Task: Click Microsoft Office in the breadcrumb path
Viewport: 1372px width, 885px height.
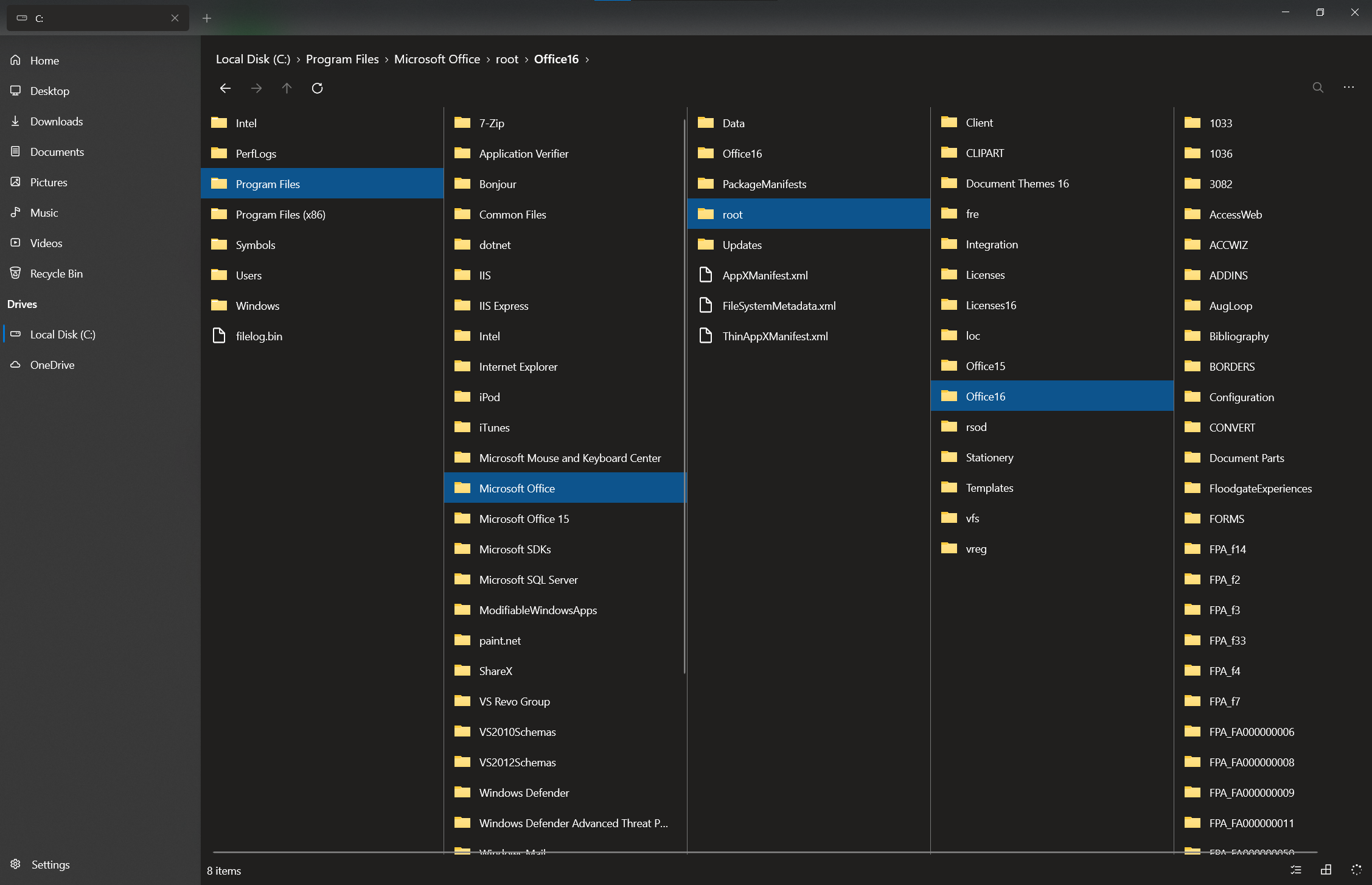Action: coord(437,59)
